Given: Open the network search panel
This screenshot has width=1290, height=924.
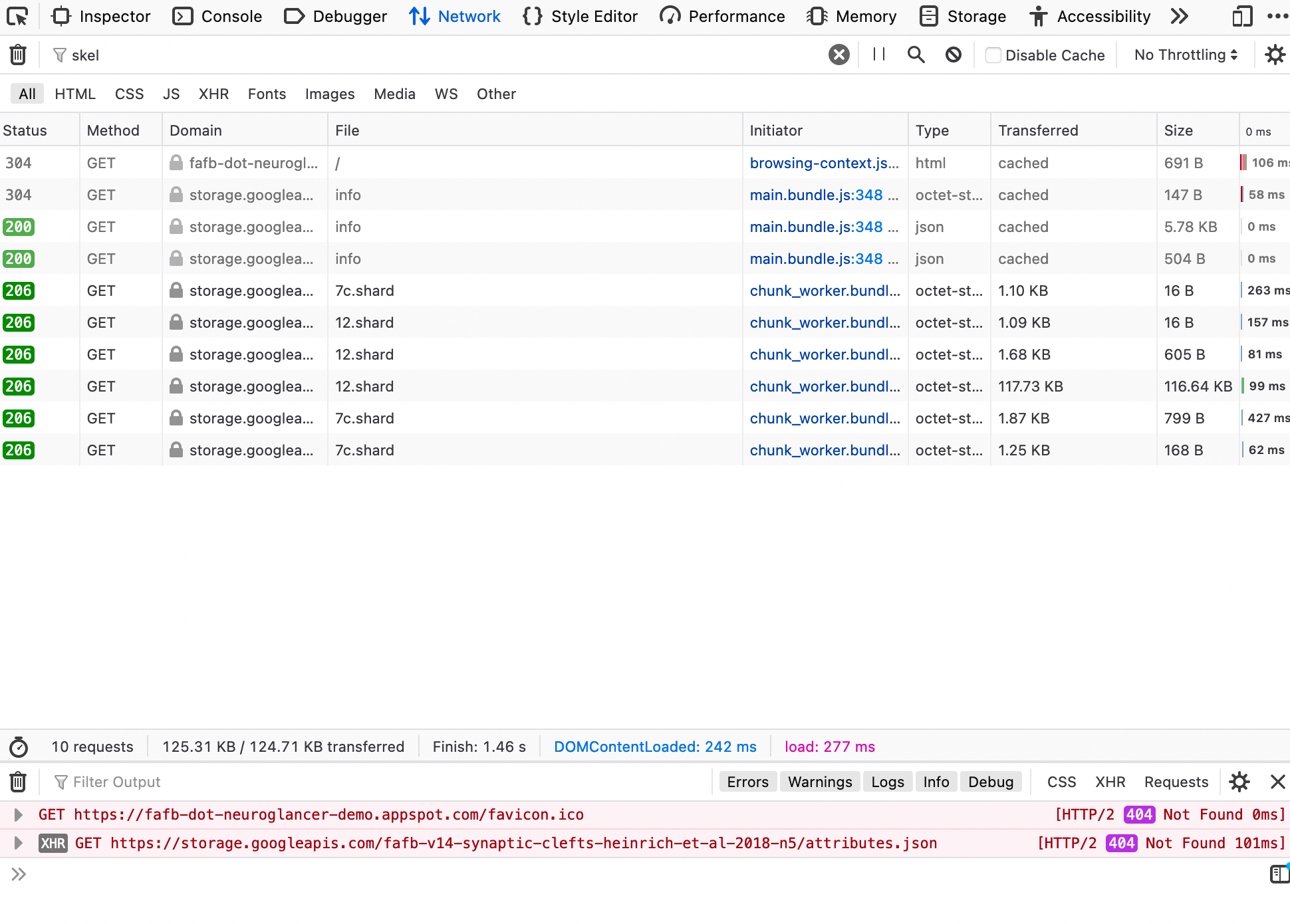Looking at the screenshot, I should 916,55.
